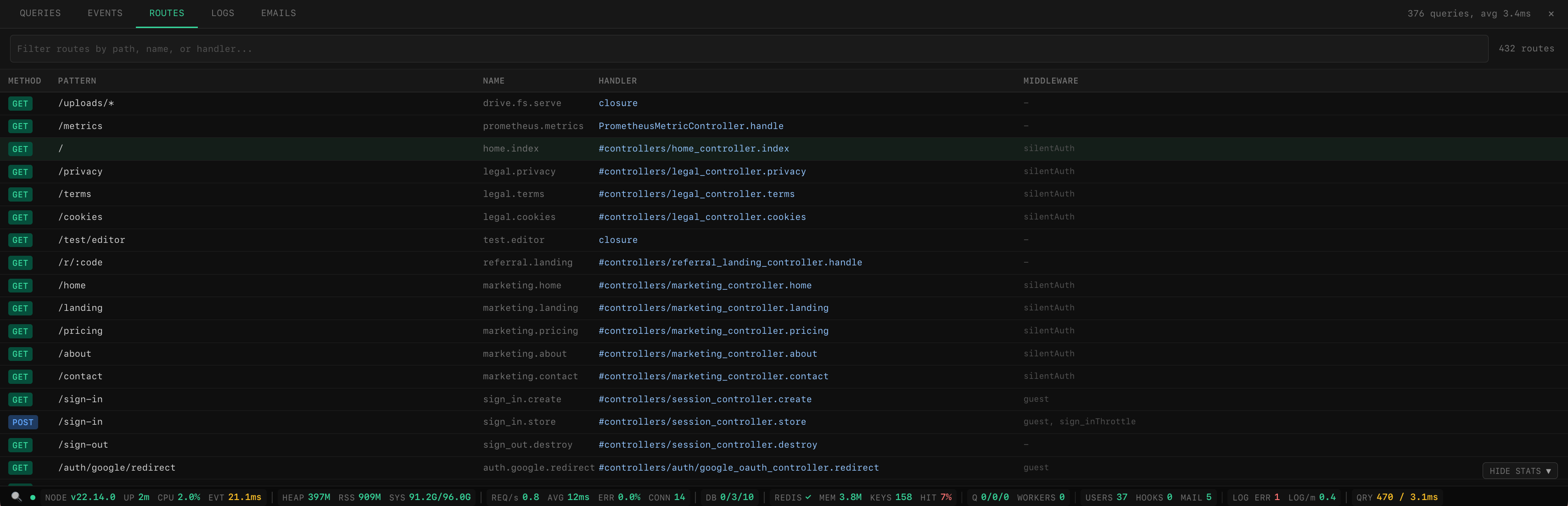
Task: Select the POST badge for /sign-in
Action: 23,422
